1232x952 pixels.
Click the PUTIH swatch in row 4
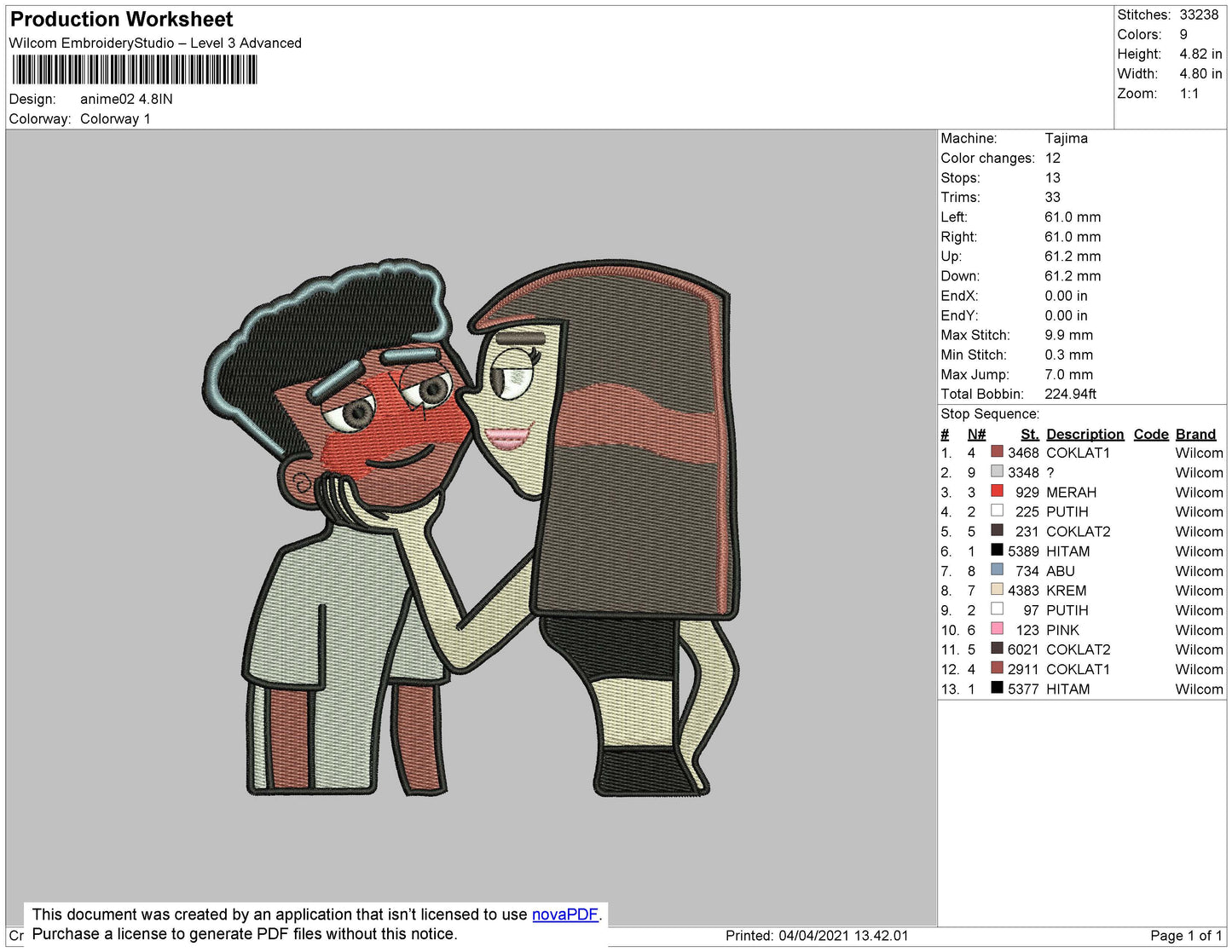(x=997, y=511)
